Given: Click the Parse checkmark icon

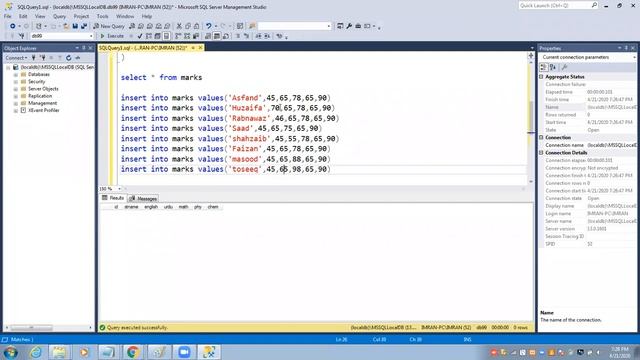Looking at the screenshot, I should pos(140,36).
